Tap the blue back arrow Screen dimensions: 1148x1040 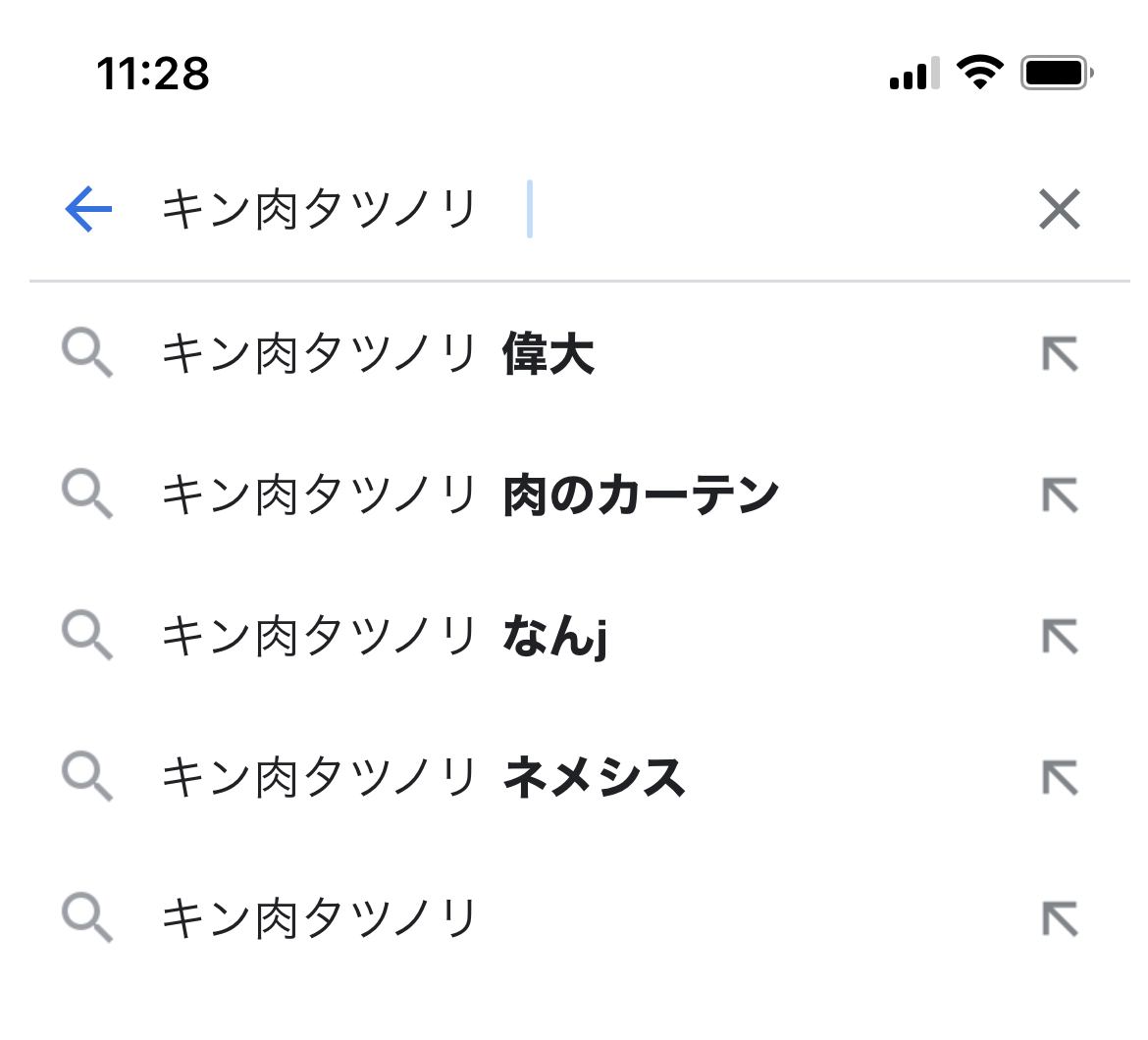pyautogui.click(x=88, y=210)
